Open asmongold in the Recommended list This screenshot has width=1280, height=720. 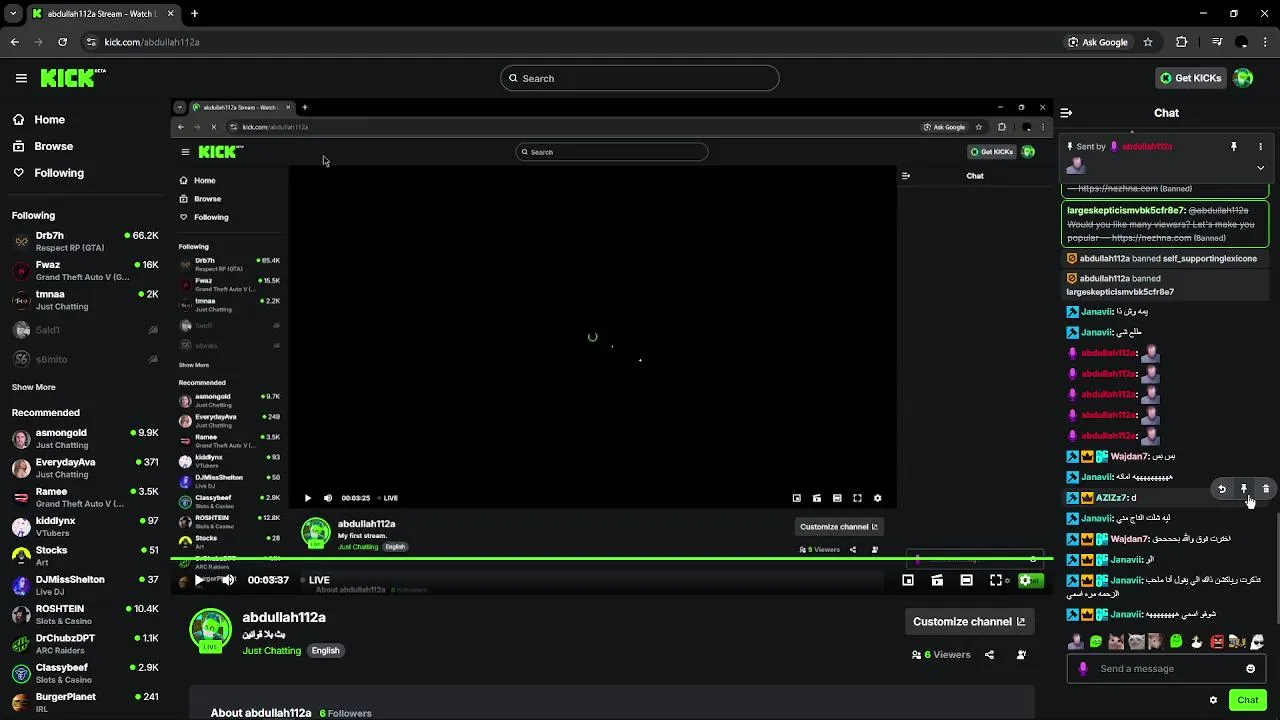pos(85,439)
